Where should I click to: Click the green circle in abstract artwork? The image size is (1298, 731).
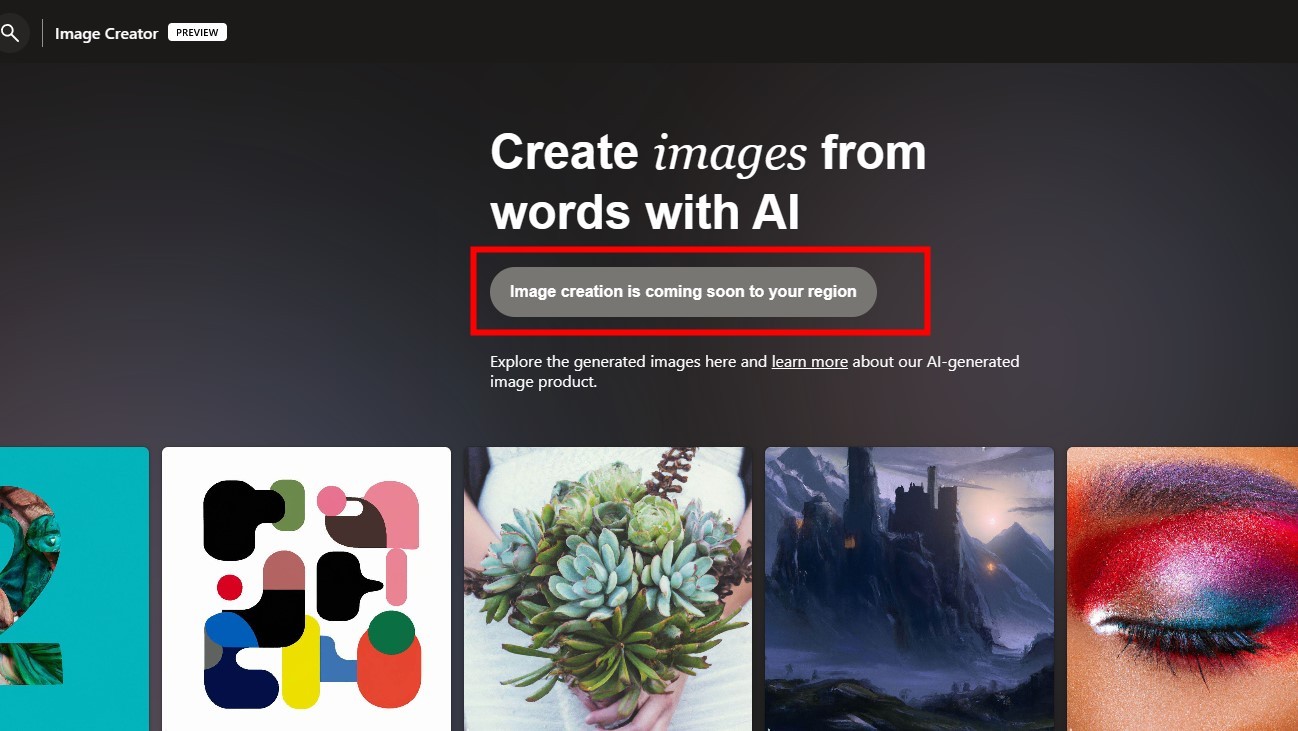coord(391,632)
